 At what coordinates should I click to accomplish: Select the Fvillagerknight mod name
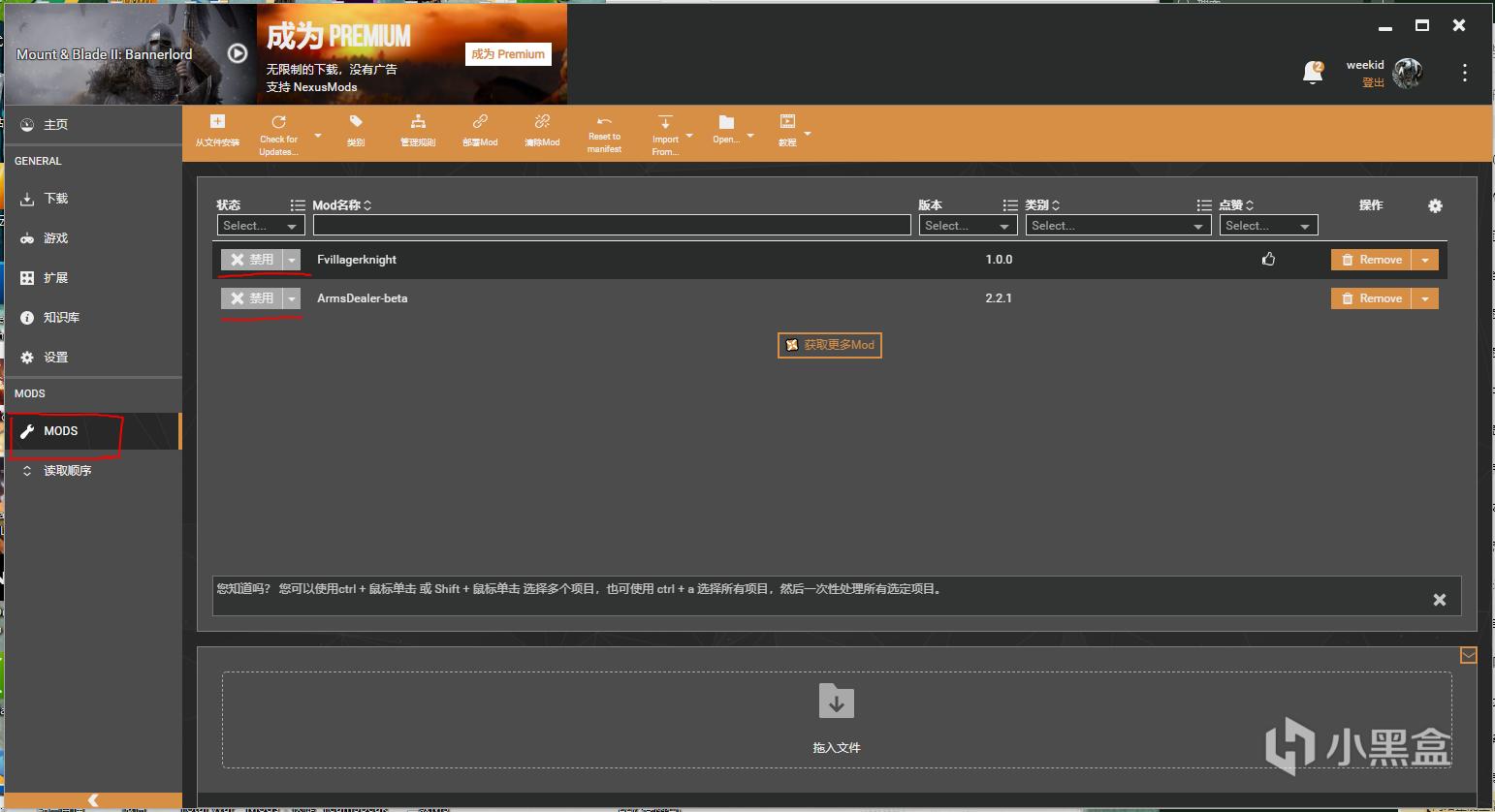(x=357, y=260)
